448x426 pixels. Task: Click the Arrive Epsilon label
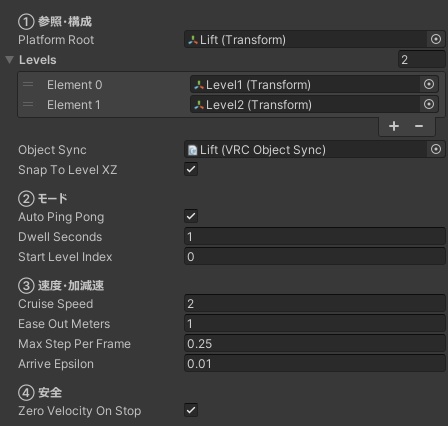pos(56,364)
